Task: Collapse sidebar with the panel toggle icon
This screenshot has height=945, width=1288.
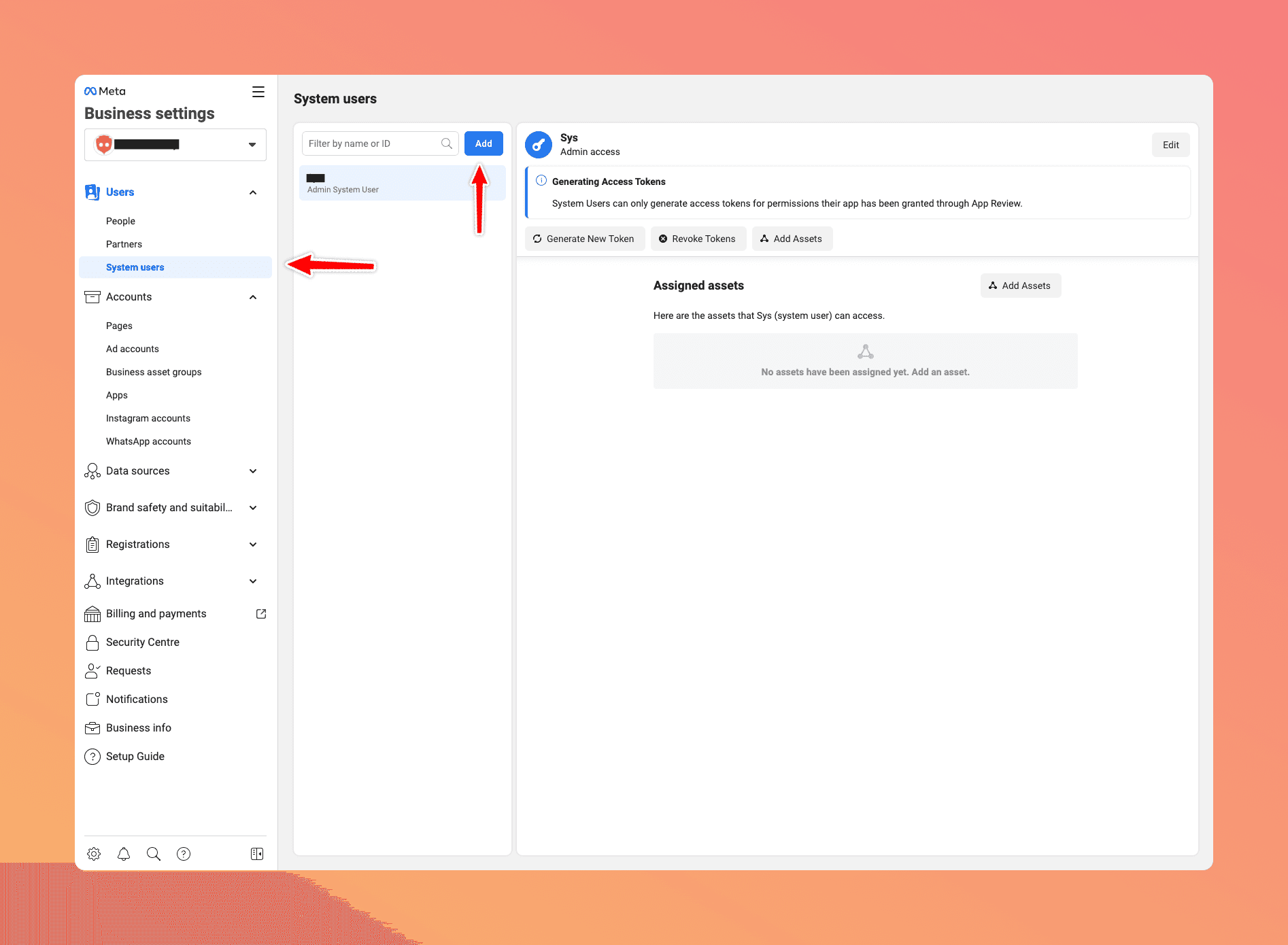Action: pyautogui.click(x=257, y=854)
